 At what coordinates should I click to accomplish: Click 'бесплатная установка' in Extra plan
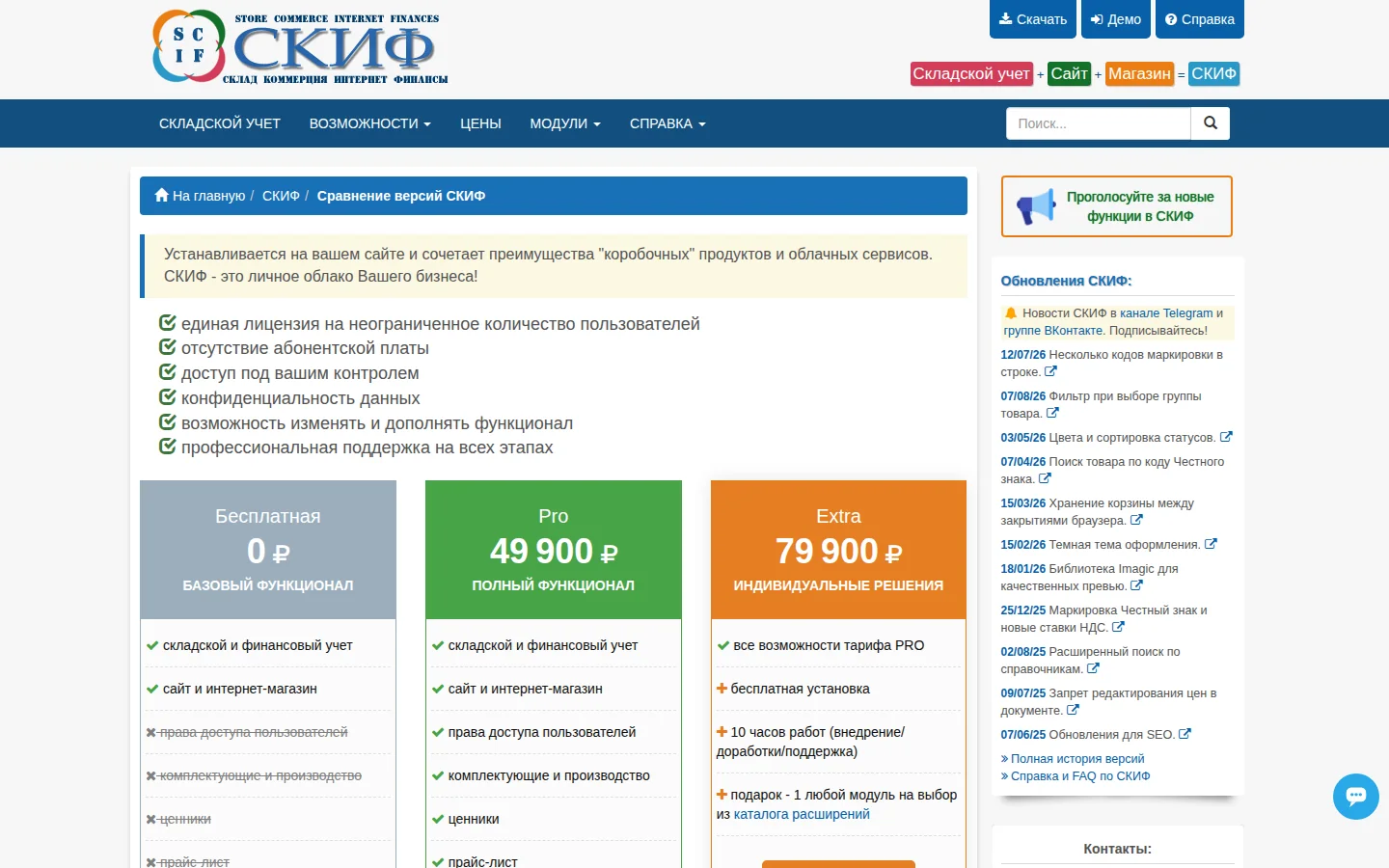point(801,689)
